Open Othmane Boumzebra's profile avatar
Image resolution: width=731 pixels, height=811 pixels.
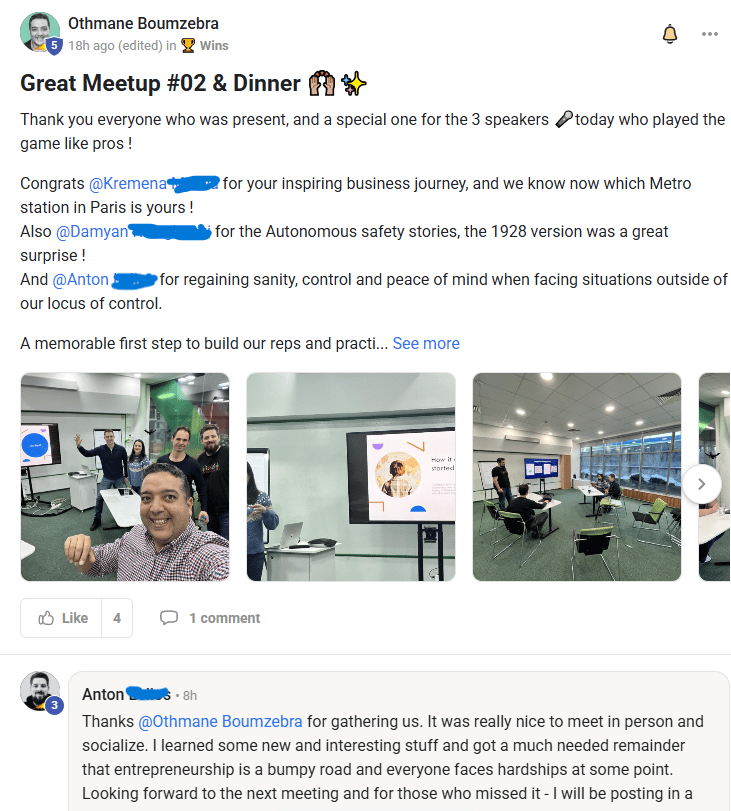[x=39, y=32]
